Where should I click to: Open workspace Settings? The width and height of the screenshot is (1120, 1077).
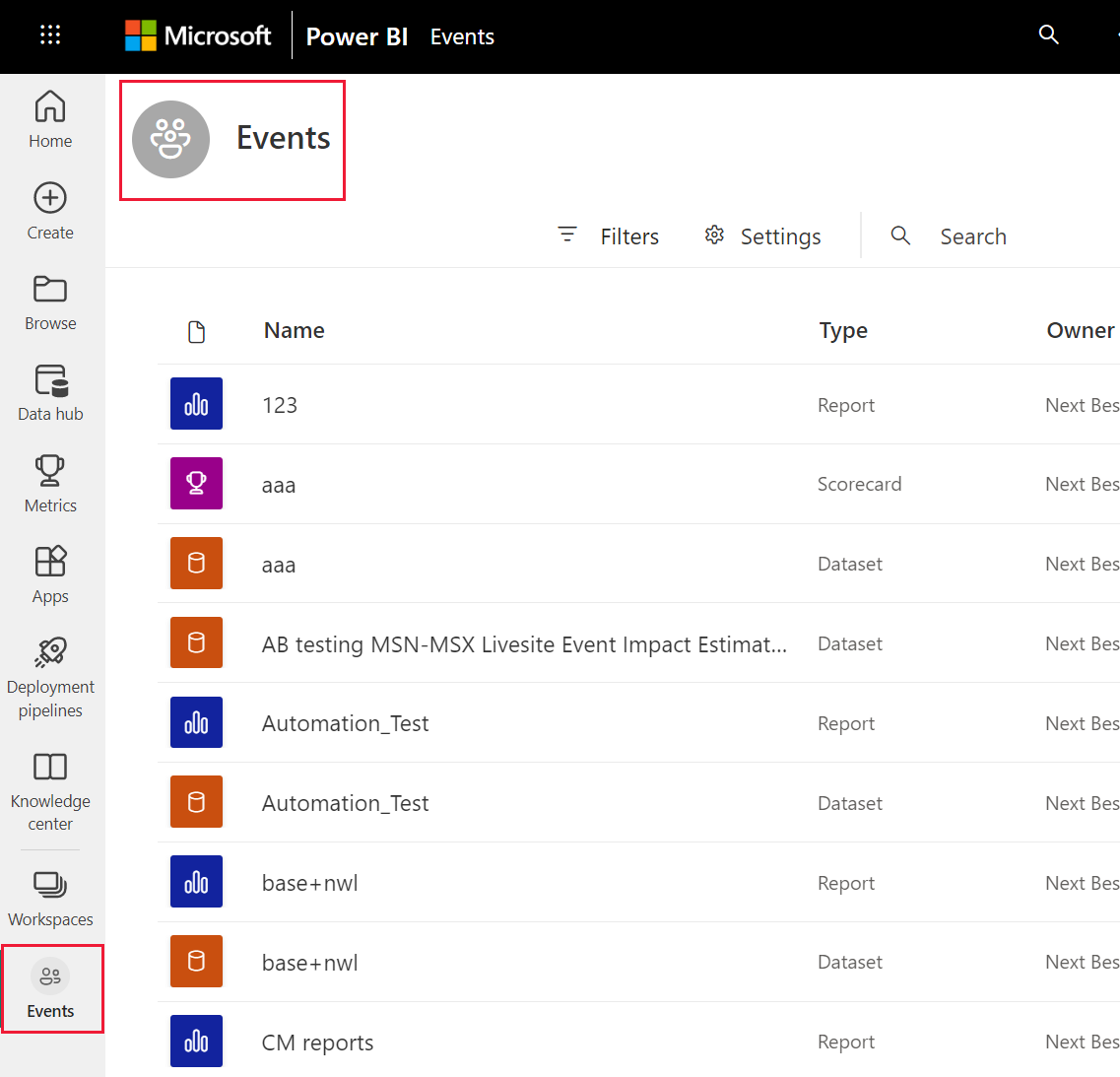(x=762, y=236)
